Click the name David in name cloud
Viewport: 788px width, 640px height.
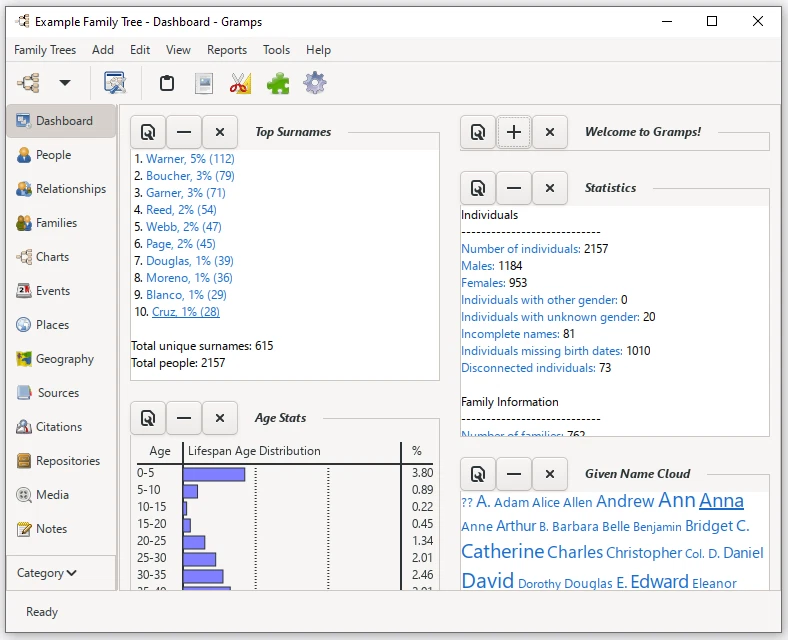coord(487,581)
